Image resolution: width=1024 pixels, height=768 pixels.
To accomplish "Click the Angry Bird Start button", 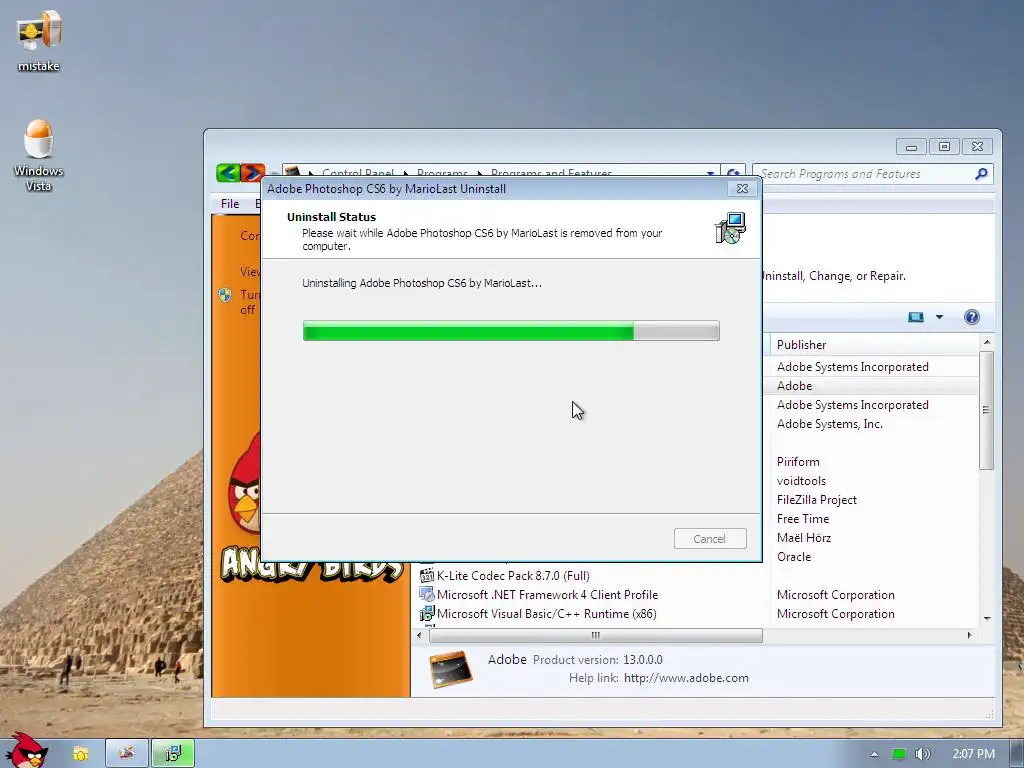I will [x=26, y=751].
